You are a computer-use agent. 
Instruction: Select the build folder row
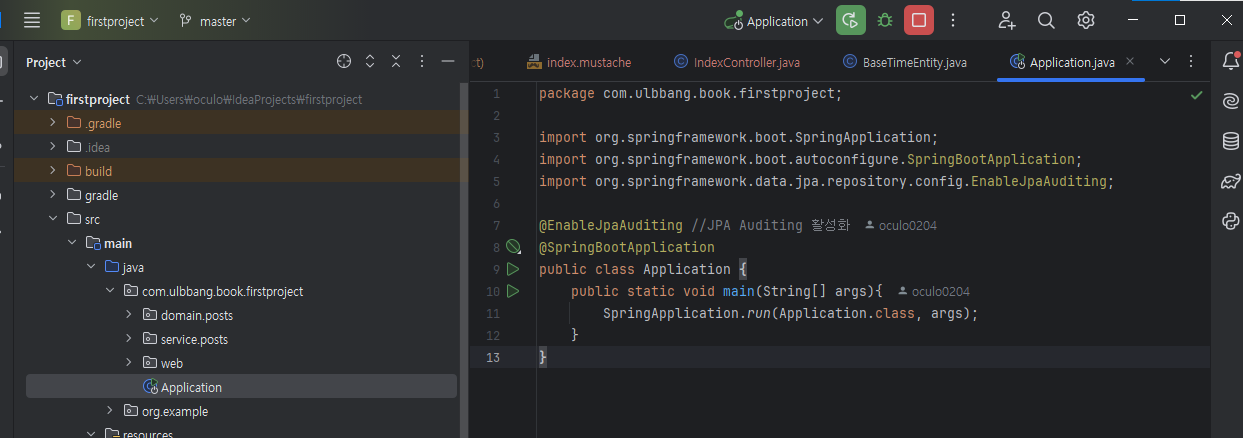point(241,171)
